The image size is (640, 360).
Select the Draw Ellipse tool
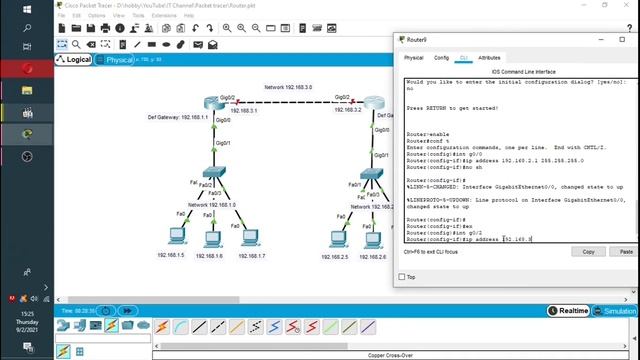[166, 44]
